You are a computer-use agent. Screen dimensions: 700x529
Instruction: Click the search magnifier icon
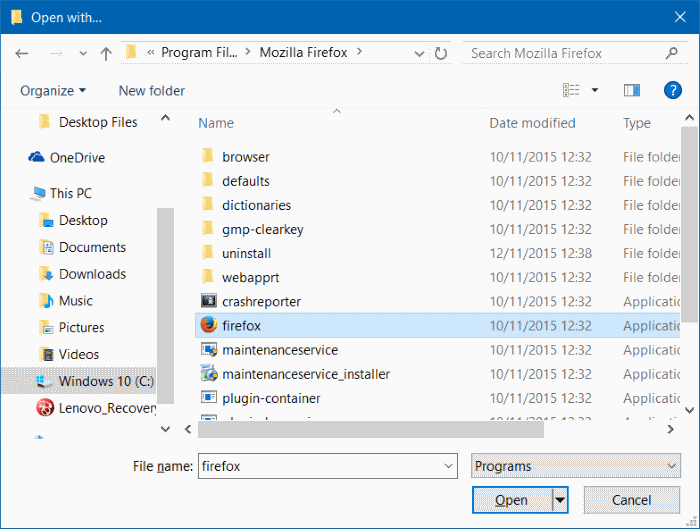point(671,53)
